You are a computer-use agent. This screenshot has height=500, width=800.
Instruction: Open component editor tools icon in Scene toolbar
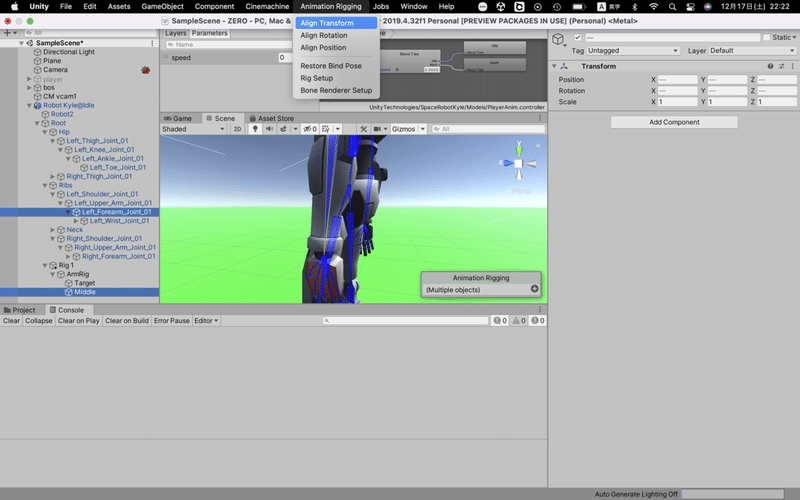coord(364,129)
